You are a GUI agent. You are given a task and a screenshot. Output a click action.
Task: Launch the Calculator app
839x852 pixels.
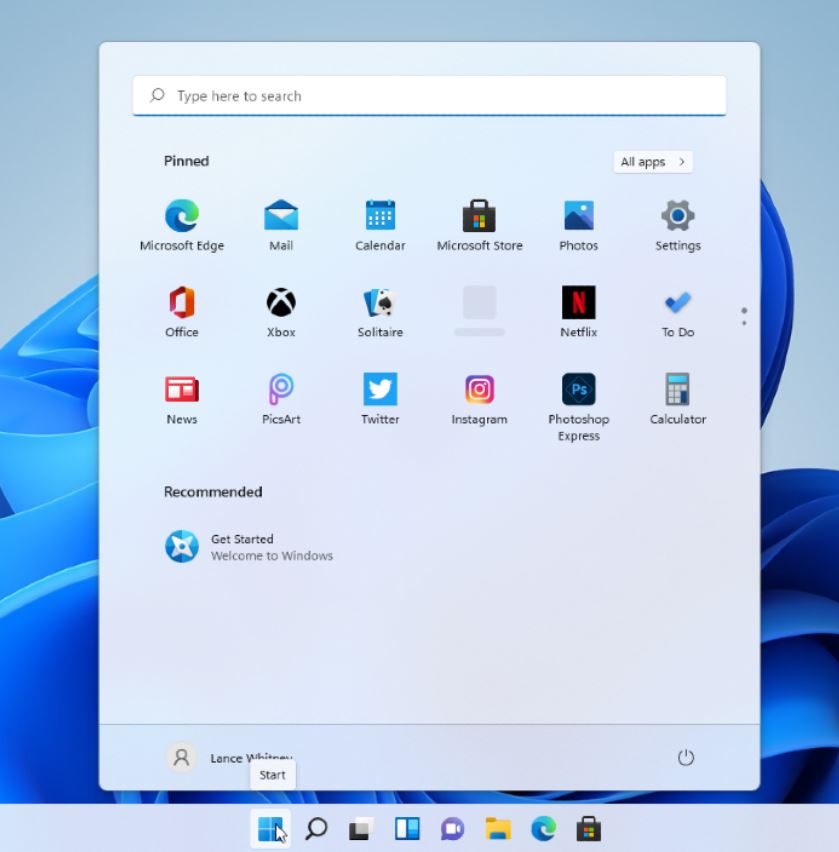[x=678, y=399]
